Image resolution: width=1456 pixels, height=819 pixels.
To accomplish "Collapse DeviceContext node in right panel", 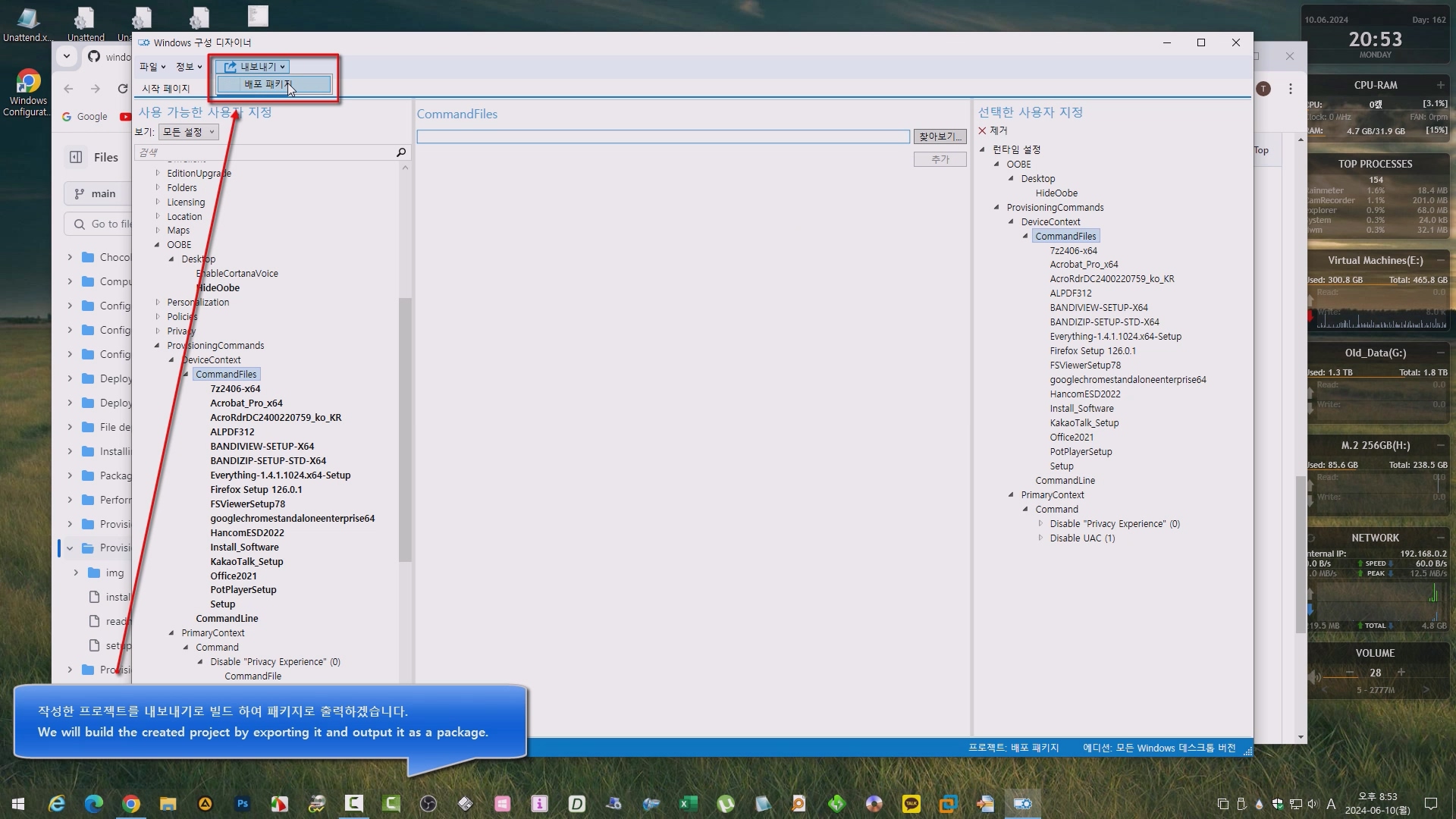I will point(1012,221).
